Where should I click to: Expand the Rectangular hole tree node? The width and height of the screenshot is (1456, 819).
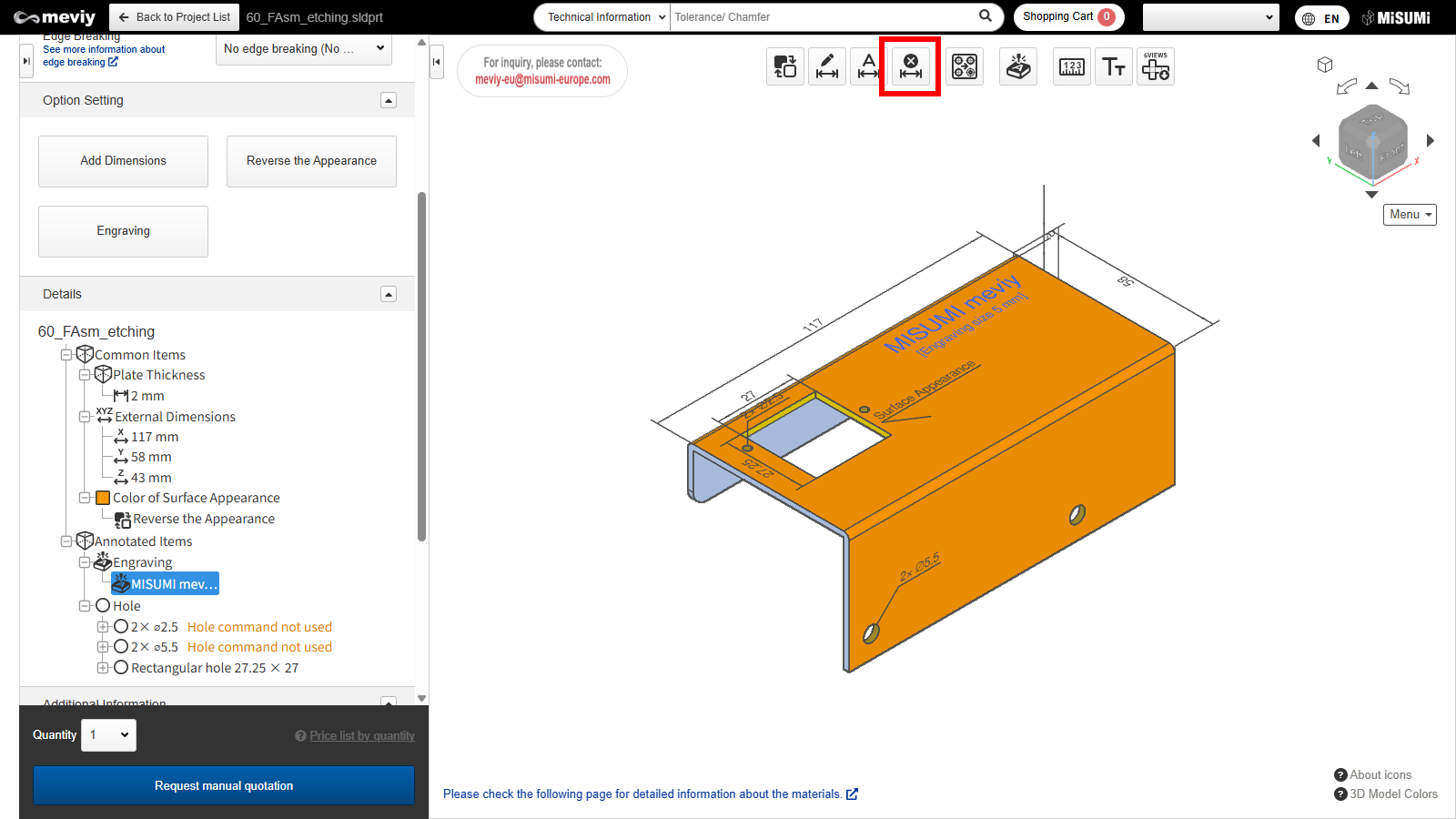(103, 668)
